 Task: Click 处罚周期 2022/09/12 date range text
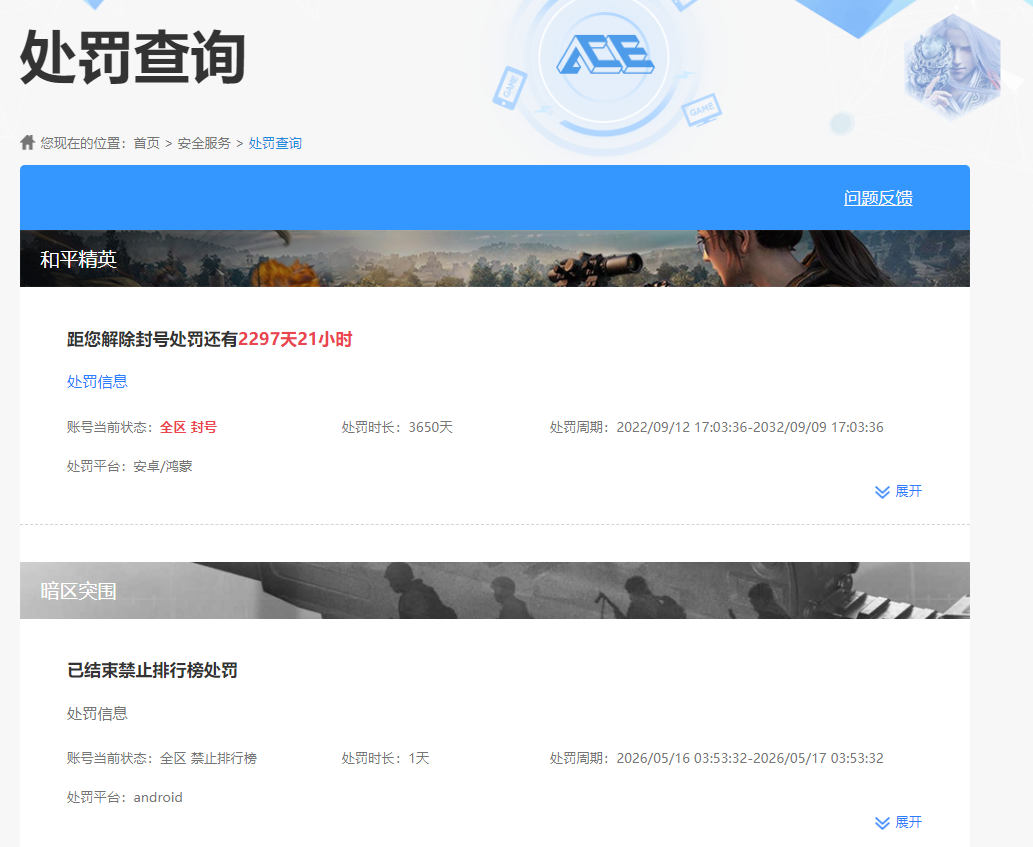(x=717, y=427)
